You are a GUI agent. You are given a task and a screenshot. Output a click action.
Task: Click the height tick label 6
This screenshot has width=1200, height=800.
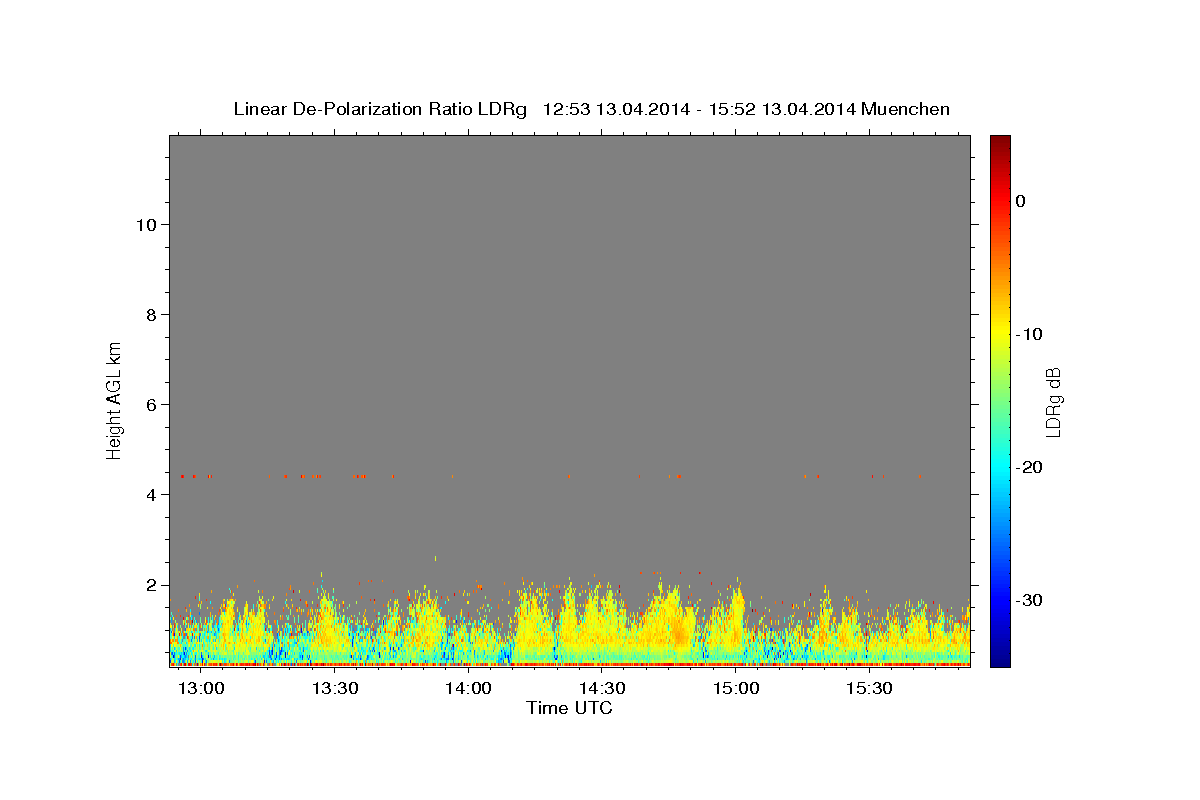151,405
